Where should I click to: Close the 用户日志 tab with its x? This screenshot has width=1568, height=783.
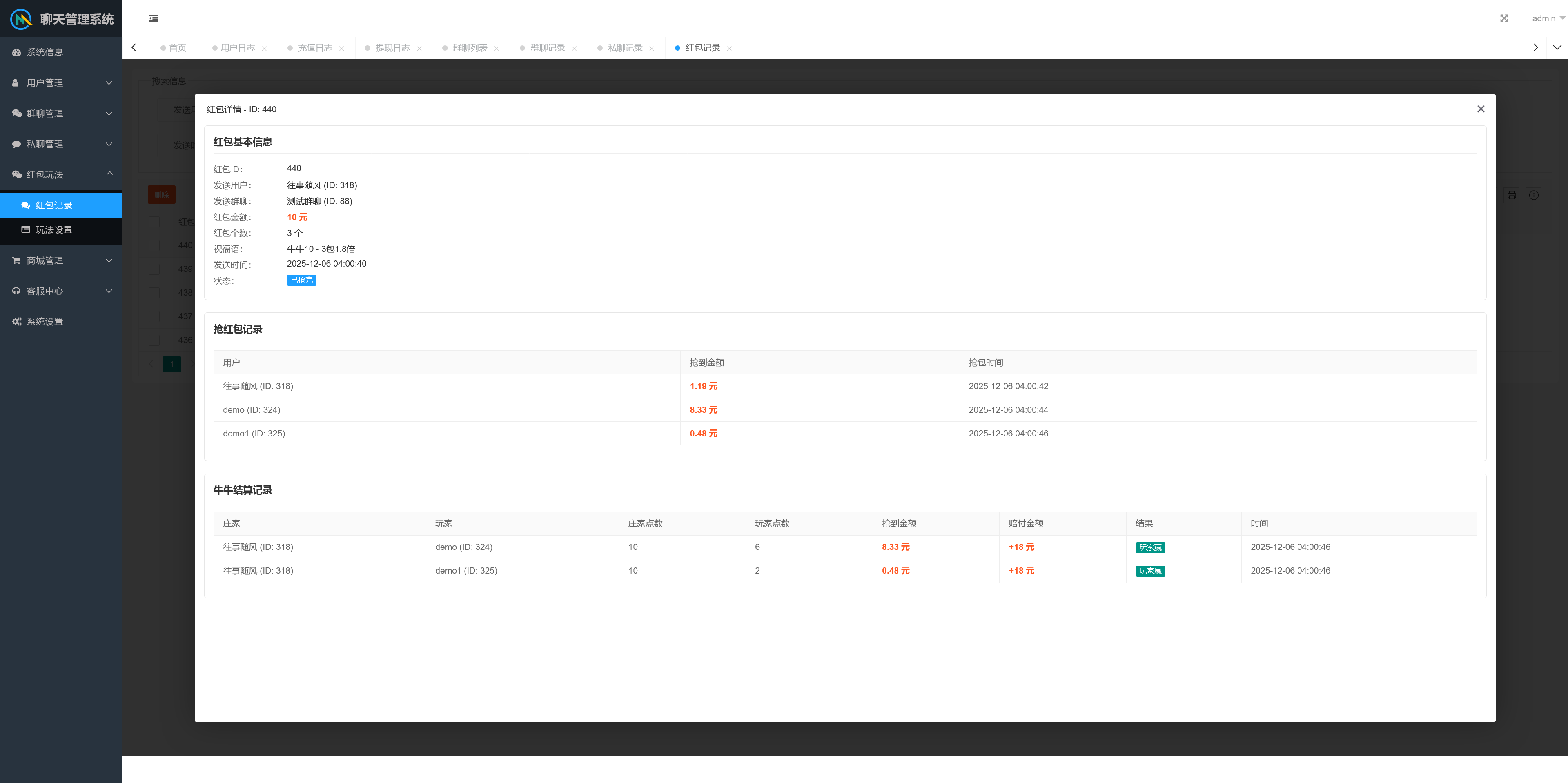coord(264,49)
